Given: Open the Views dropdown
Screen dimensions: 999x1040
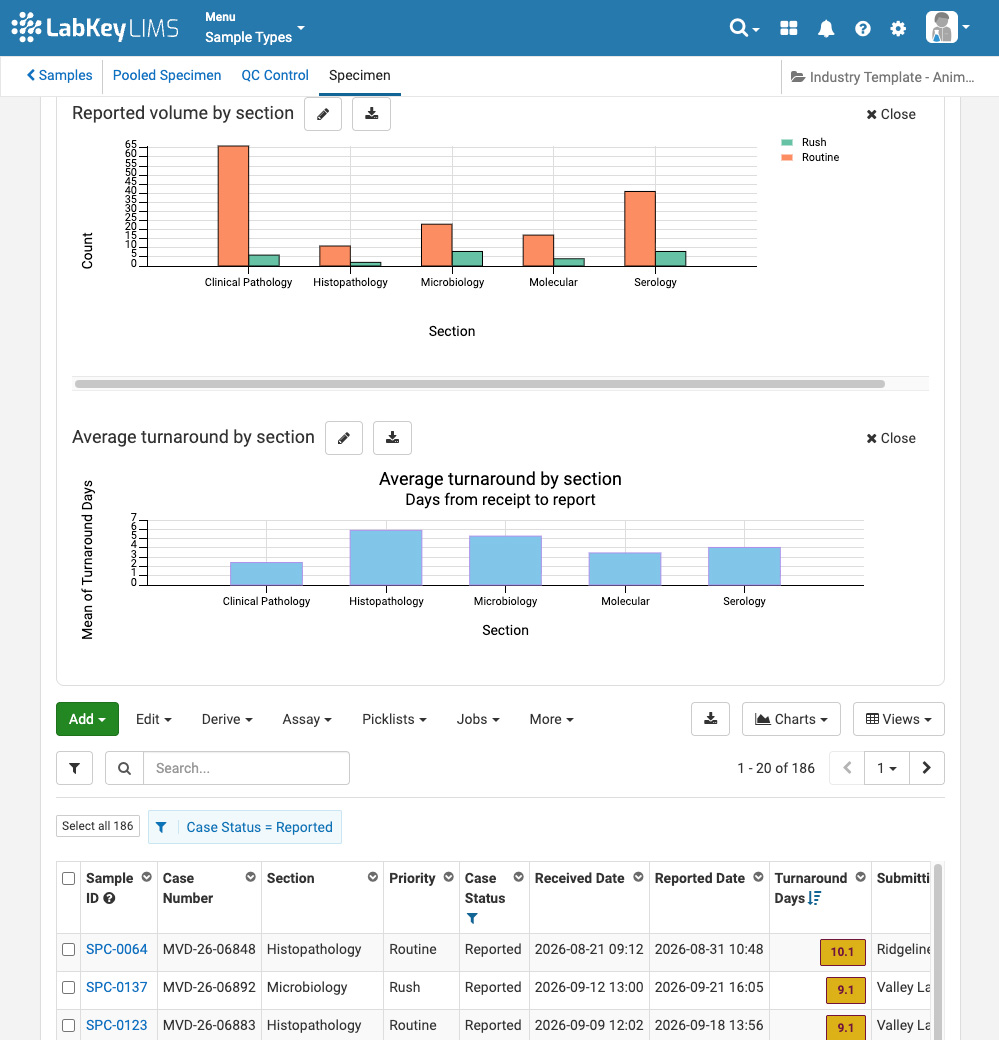Looking at the screenshot, I should [899, 719].
